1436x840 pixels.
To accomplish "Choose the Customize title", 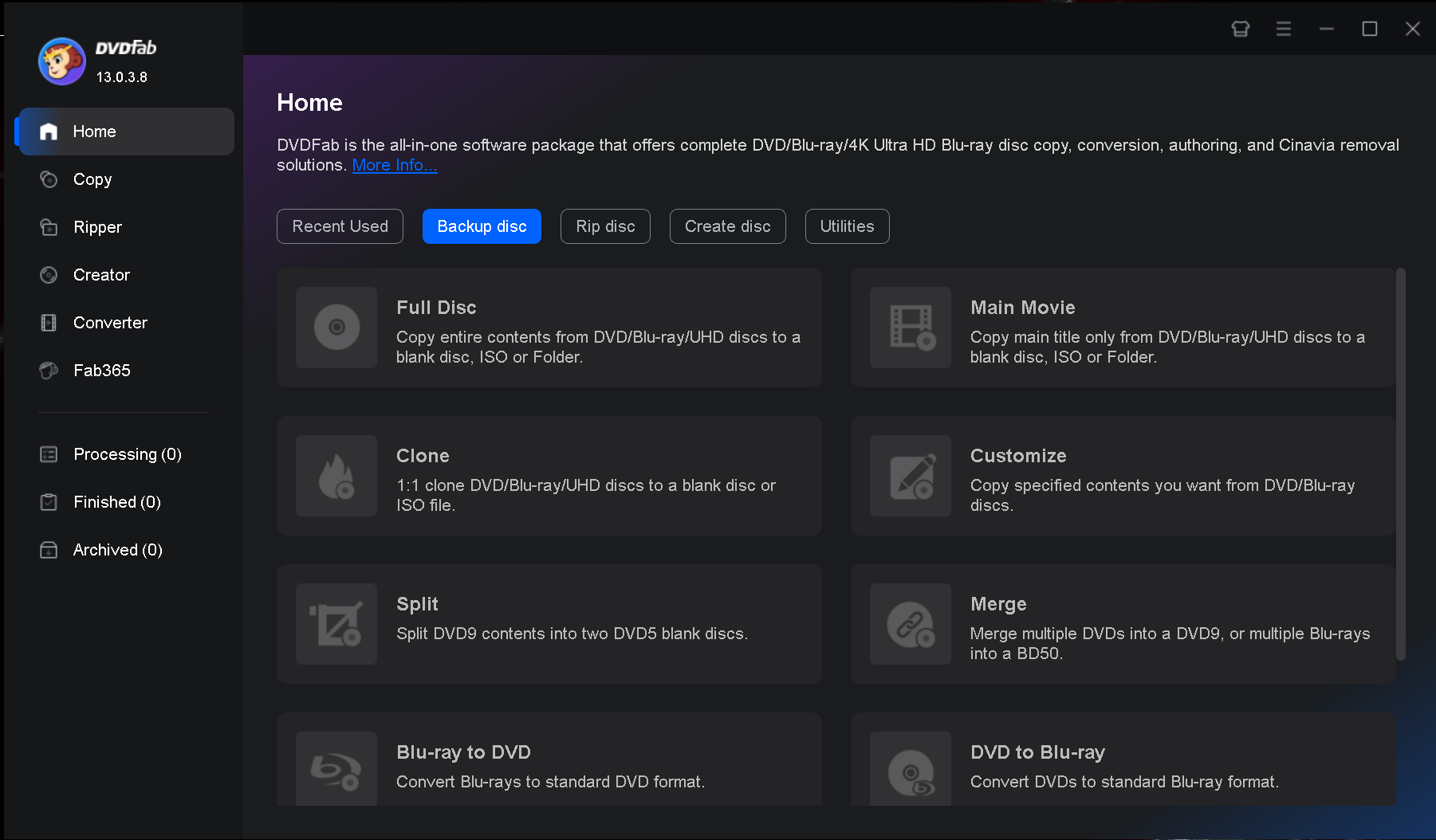I will pyautogui.click(x=1018, y=456).
